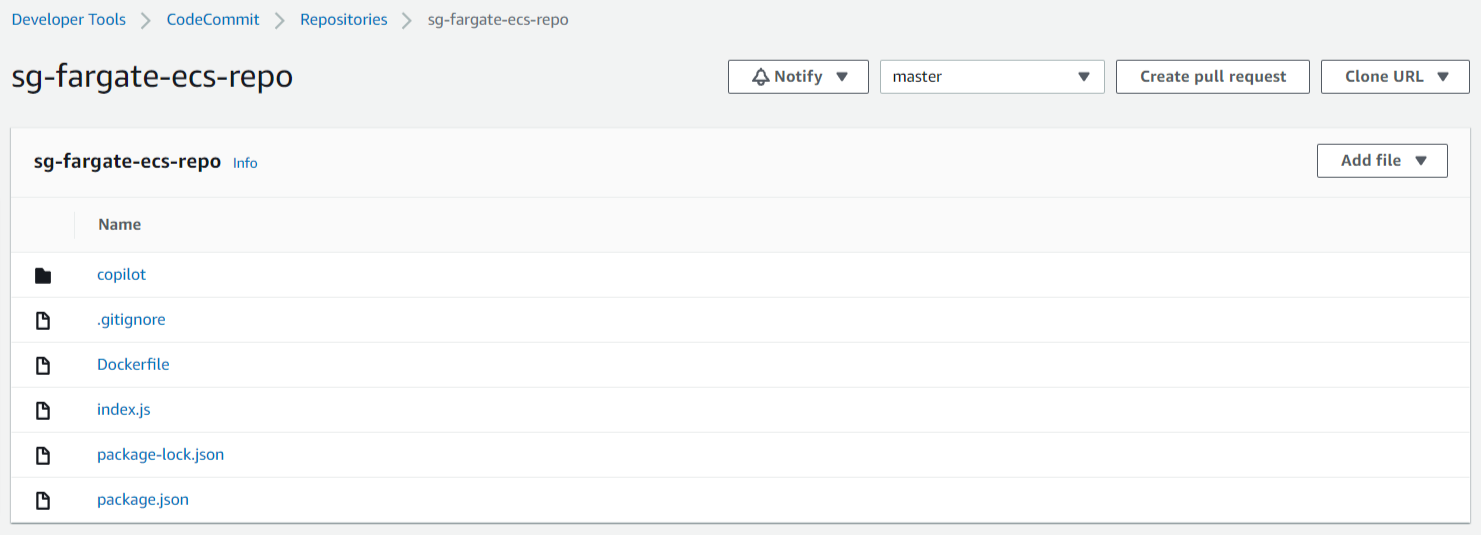Go to CodeCommit breadcrumb
Viewport: 1481px width, 535px height.
pos(213,20)
